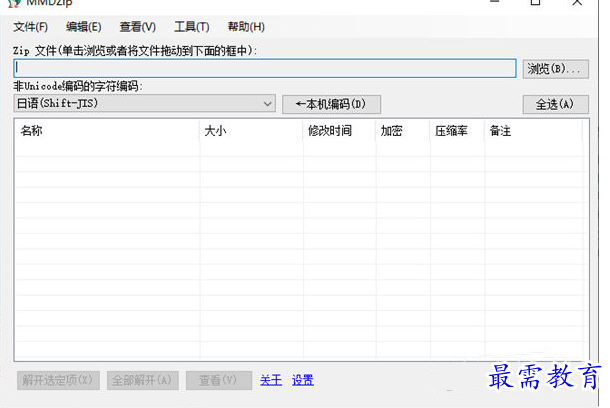Minimize the MMDZip window
This screenshot has width=610, height=408.
[x=494, y=2]
